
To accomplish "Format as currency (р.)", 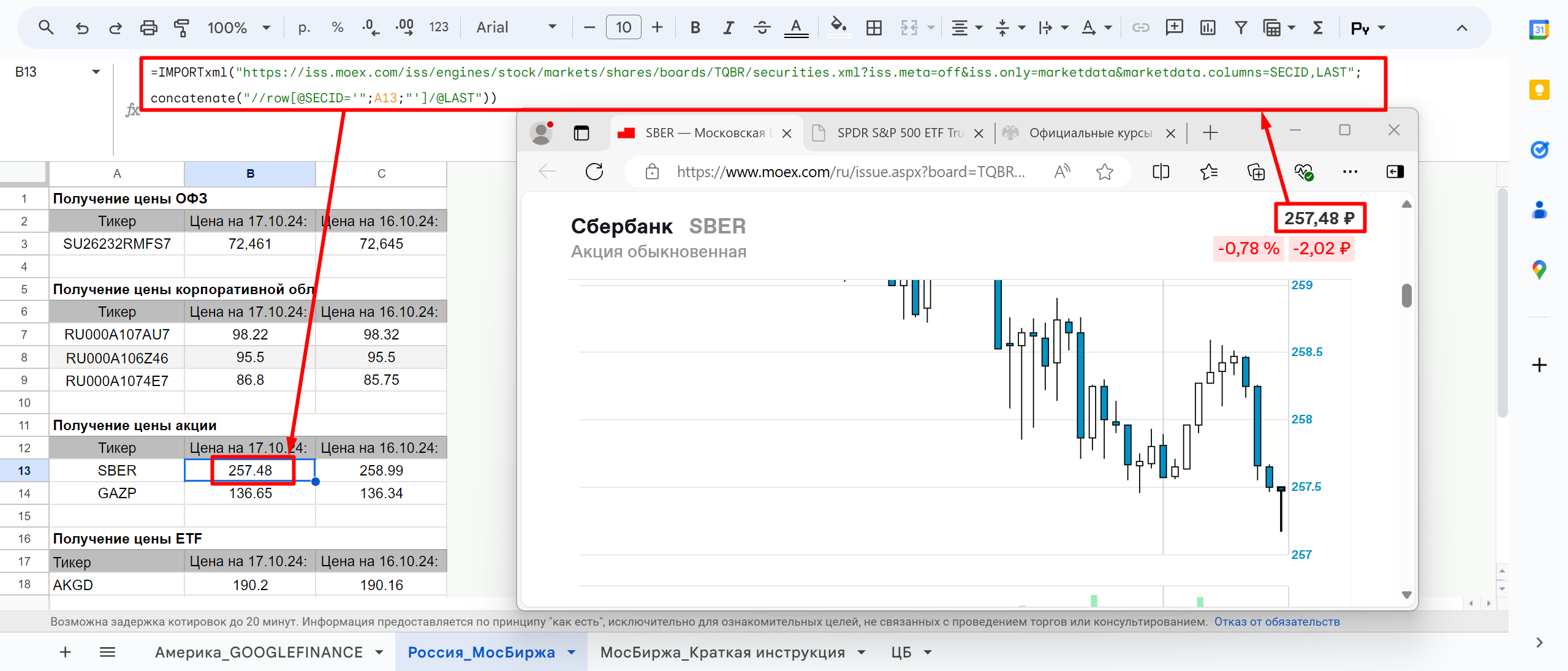I will click(x=304, y=28).
